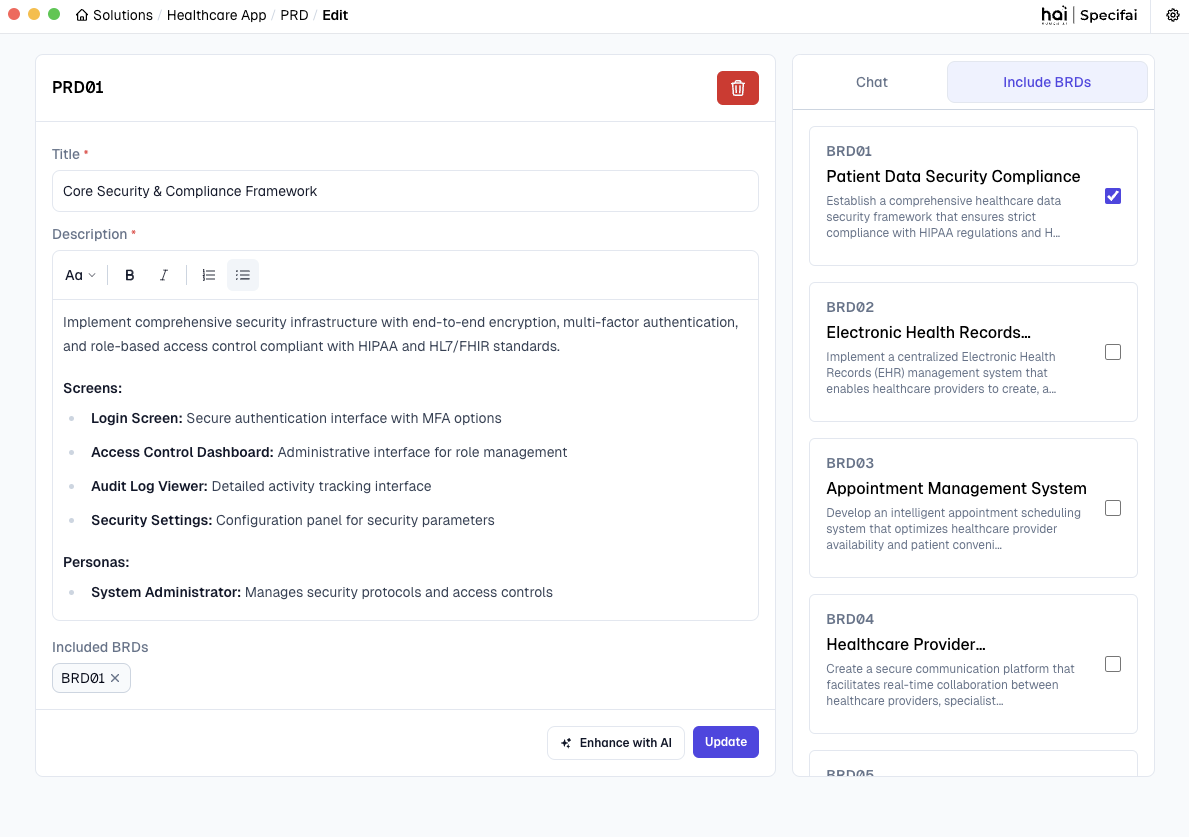Viewport: 1189px width, 837px height.
Task: Open Healthcare App breadcrumb link
Action: 216,15
